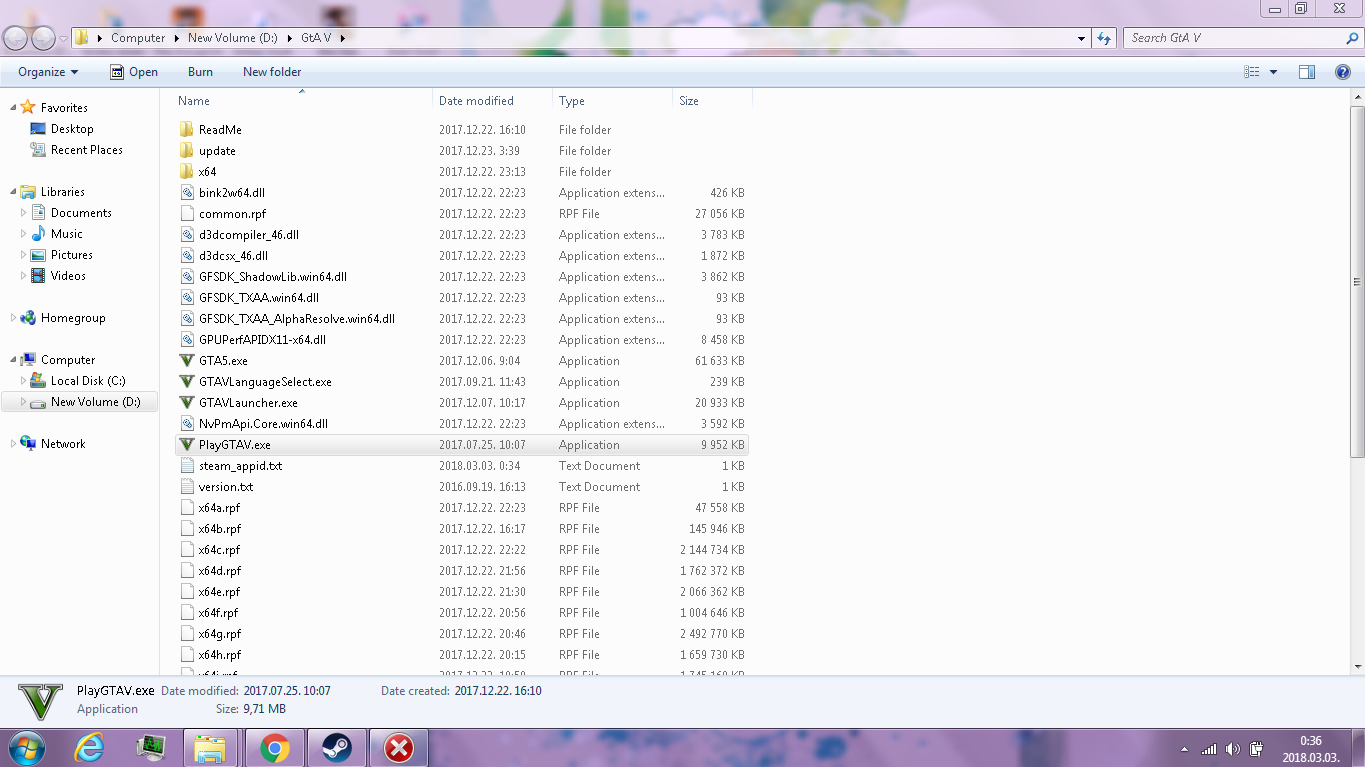Select New Volume (D:) in sidebar
This screenshot has width=1365, height=767.
coord(96,402)
